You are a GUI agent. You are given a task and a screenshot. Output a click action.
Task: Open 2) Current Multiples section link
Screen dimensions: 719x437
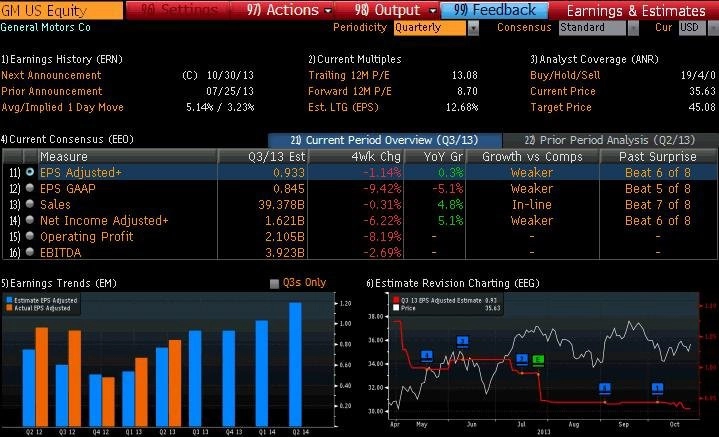coord(355,59)
